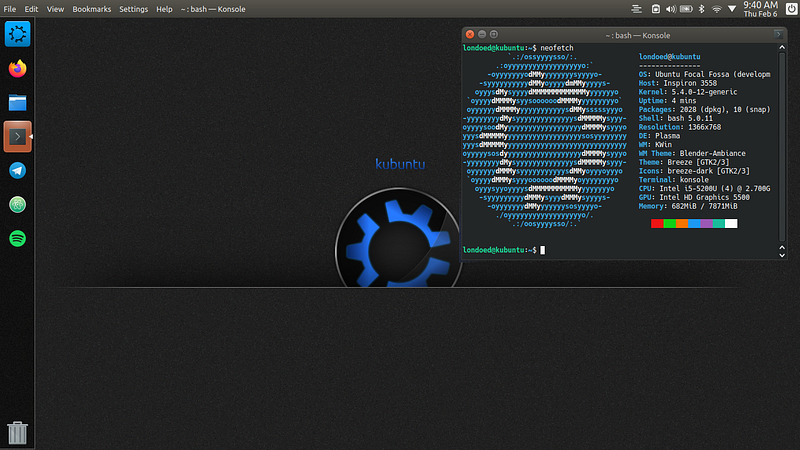Open the volume tray icon

tap(670, 9)
